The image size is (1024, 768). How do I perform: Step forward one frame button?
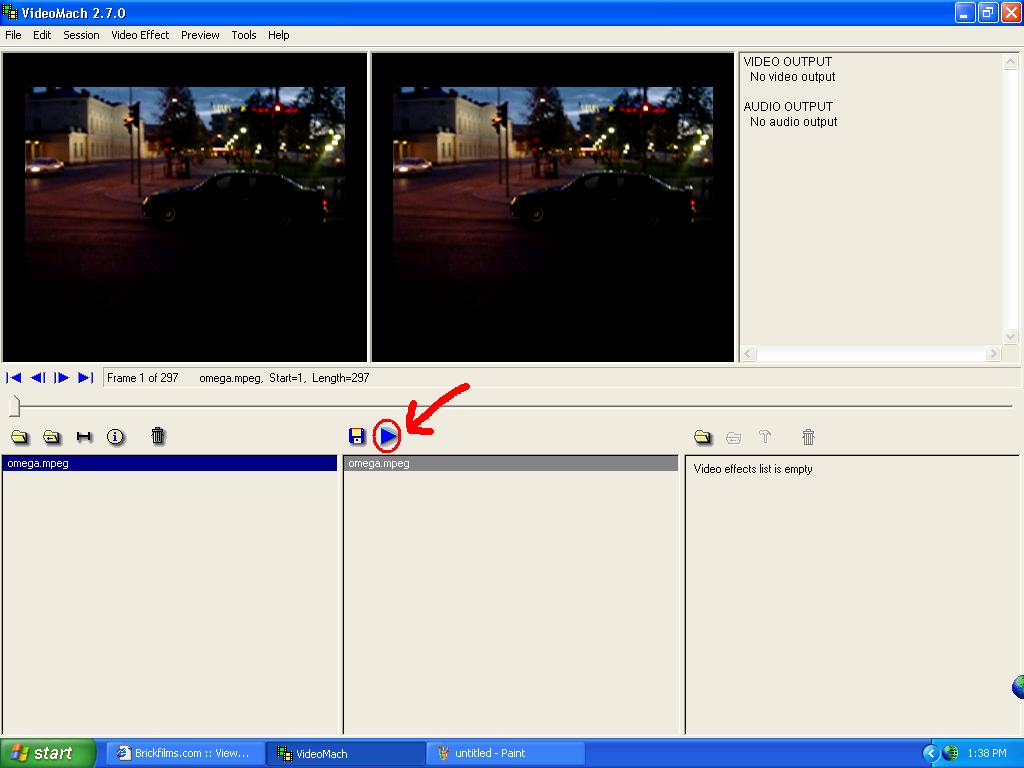click(61, 377)
